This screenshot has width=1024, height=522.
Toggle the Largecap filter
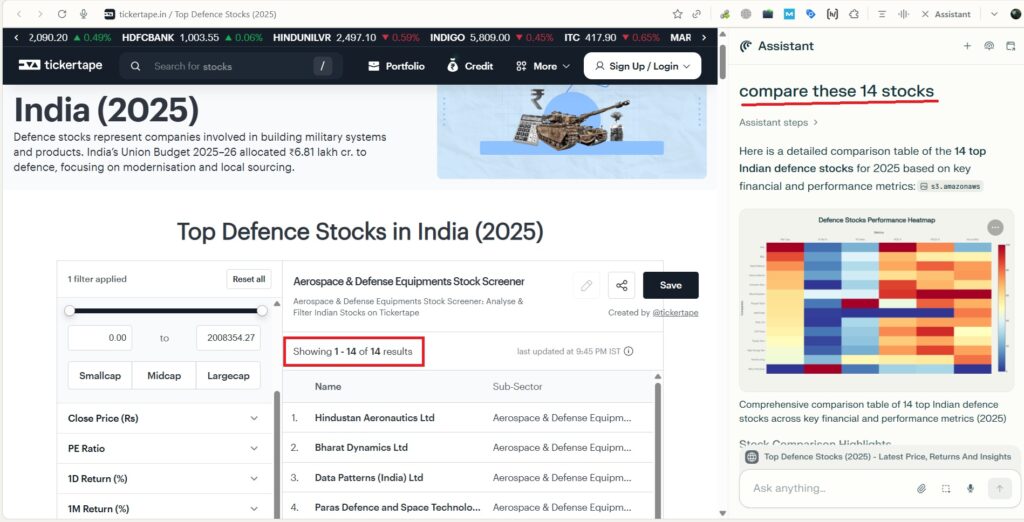click(x=229, y=375)
